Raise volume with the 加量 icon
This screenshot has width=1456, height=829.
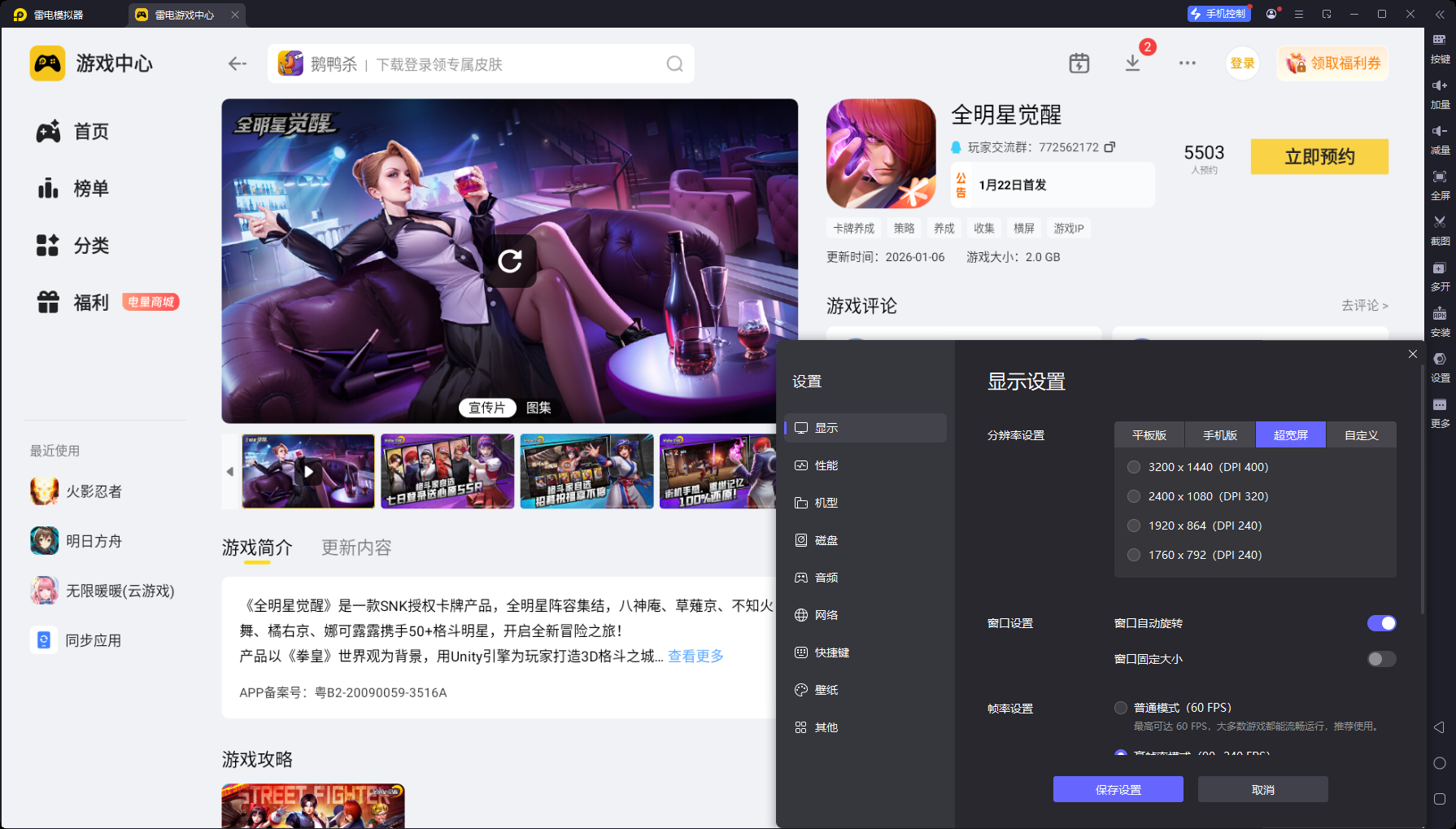pyautogui.click(x=1440, y=94)
